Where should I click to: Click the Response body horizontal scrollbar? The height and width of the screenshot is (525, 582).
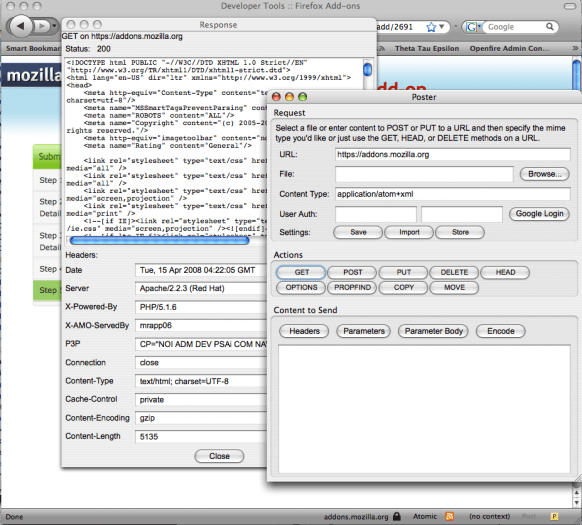[x=160, y=240]
